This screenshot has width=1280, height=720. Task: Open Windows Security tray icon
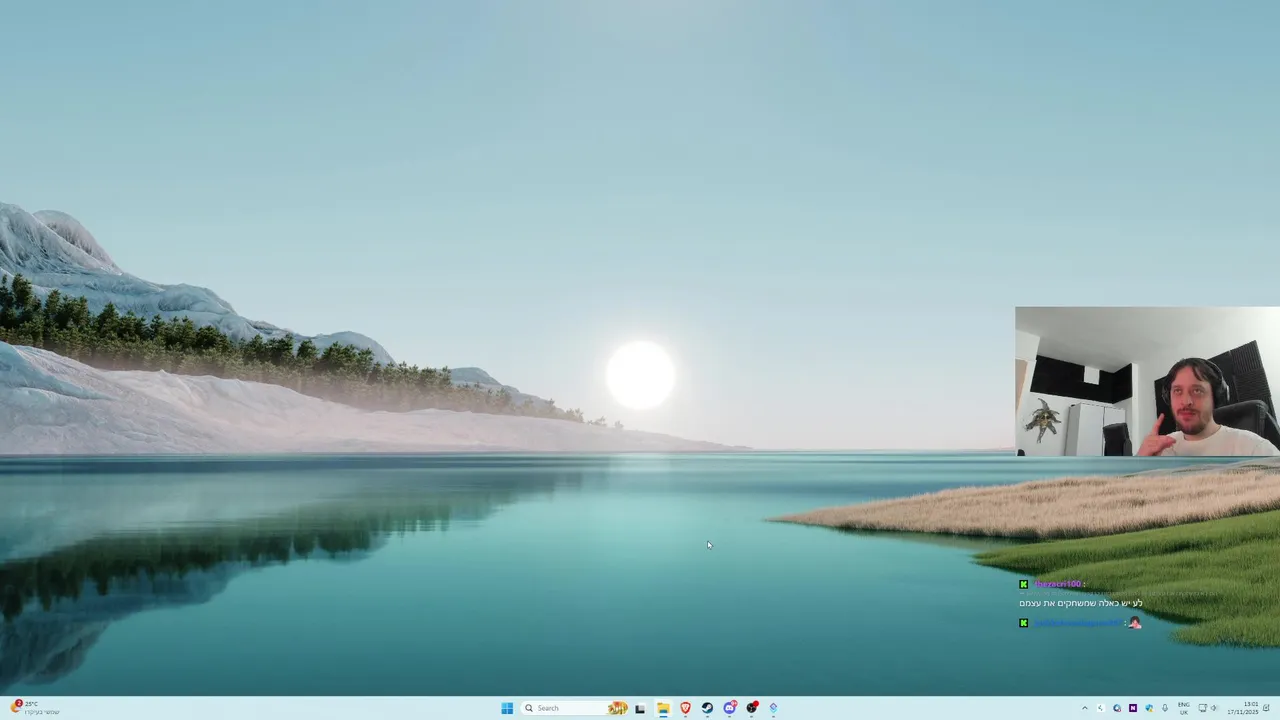(1149, 708)
